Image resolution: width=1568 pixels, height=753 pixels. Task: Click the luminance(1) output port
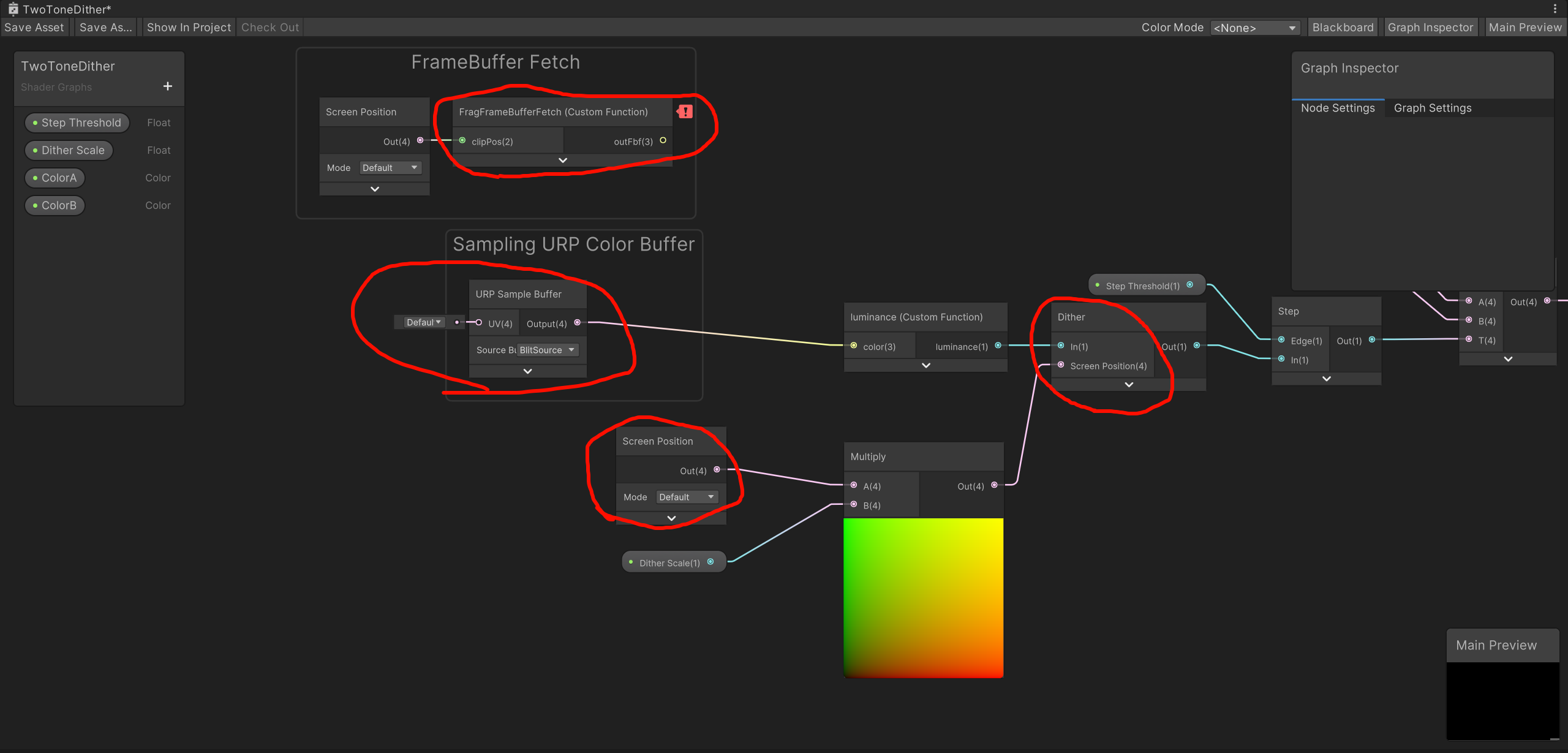(998, 346)
